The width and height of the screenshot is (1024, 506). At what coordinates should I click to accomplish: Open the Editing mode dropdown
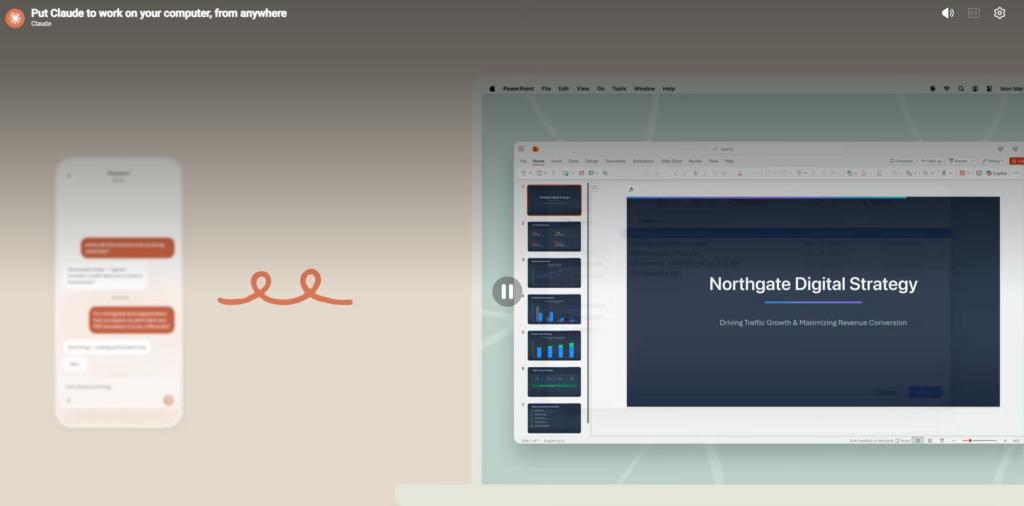tap(993, 161)
